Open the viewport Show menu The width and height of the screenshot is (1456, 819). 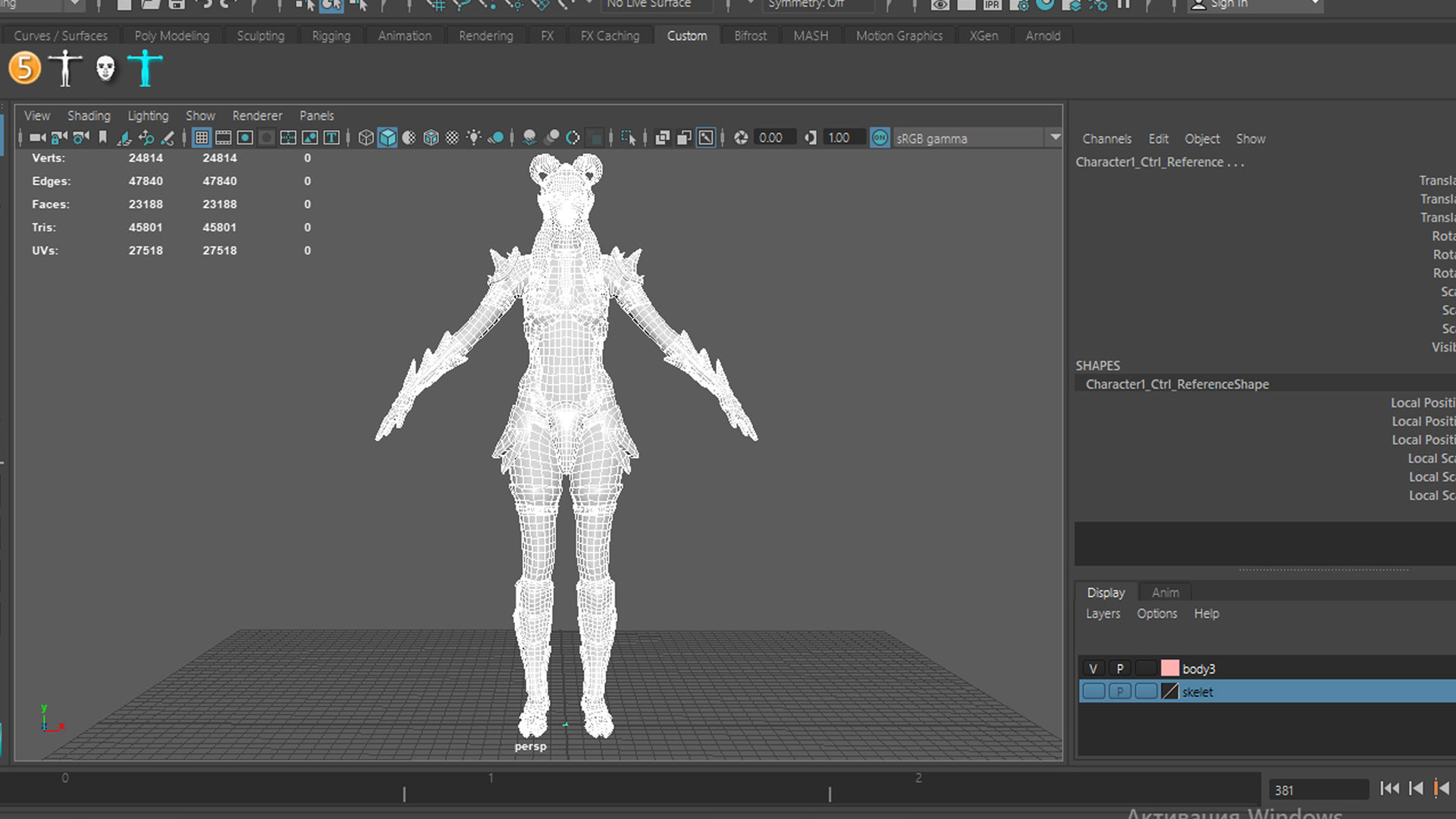[200, 115]
